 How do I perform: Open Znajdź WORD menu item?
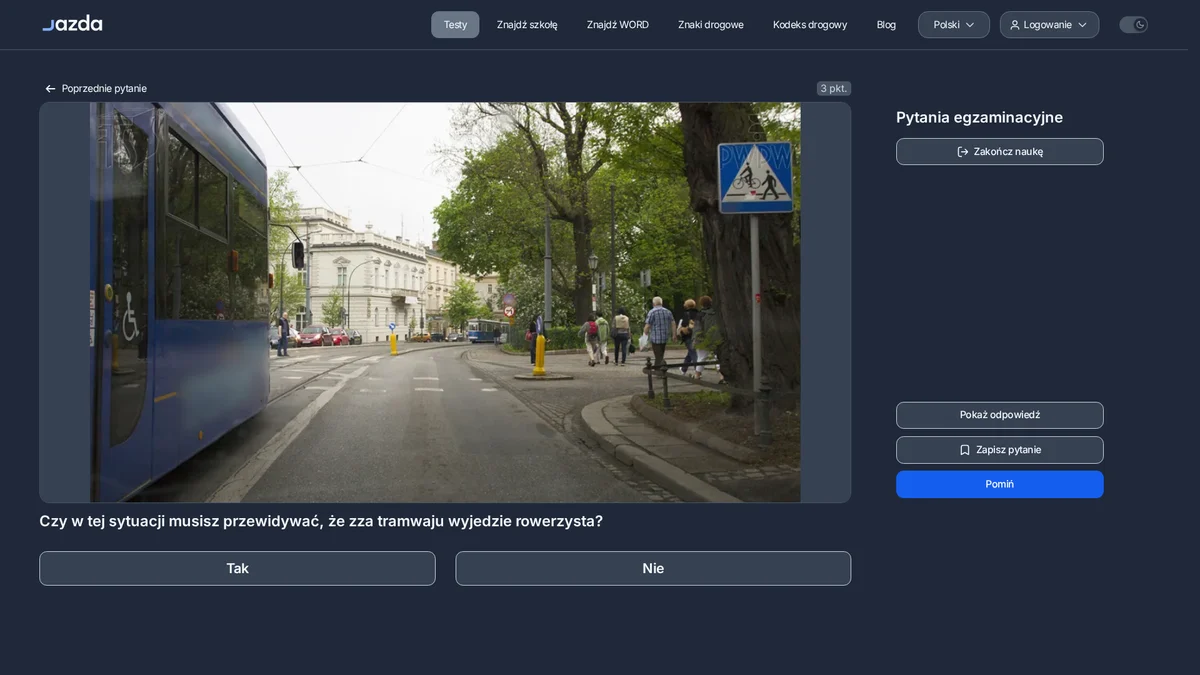tap(618, 25)
